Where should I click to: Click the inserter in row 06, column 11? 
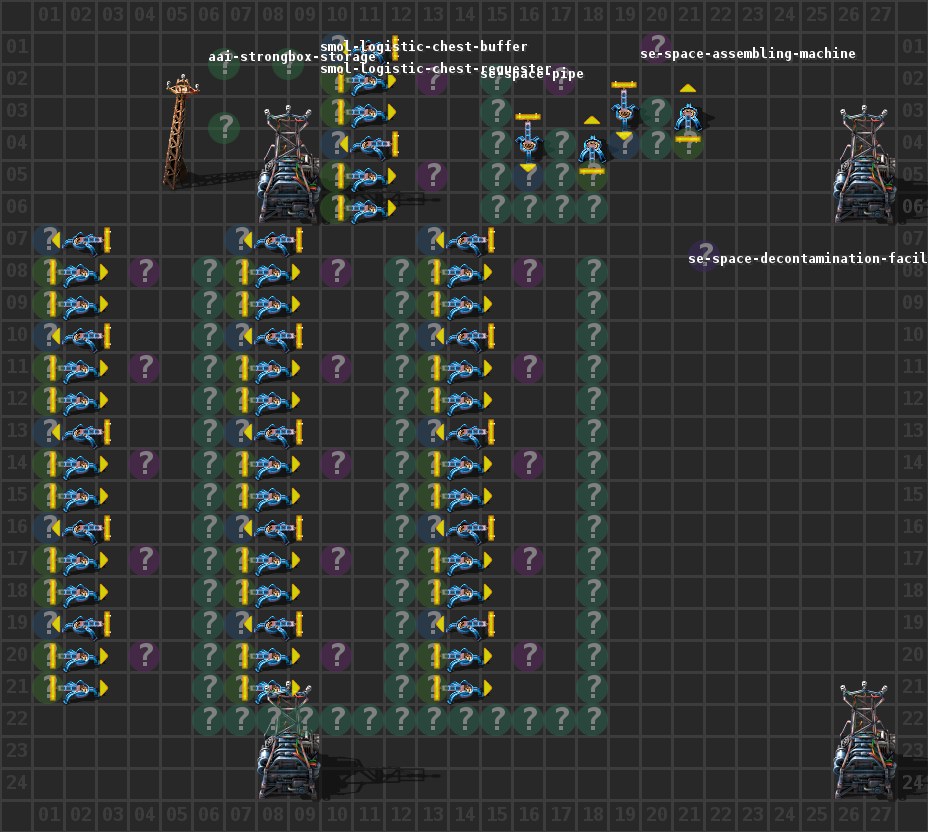(369, 209)
